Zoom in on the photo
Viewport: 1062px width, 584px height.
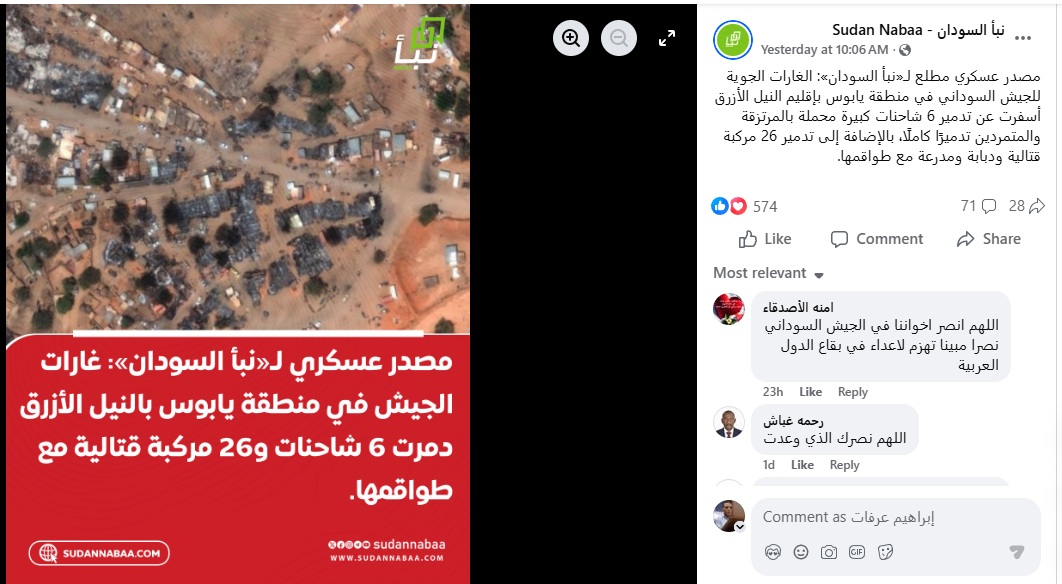(570, 38)
